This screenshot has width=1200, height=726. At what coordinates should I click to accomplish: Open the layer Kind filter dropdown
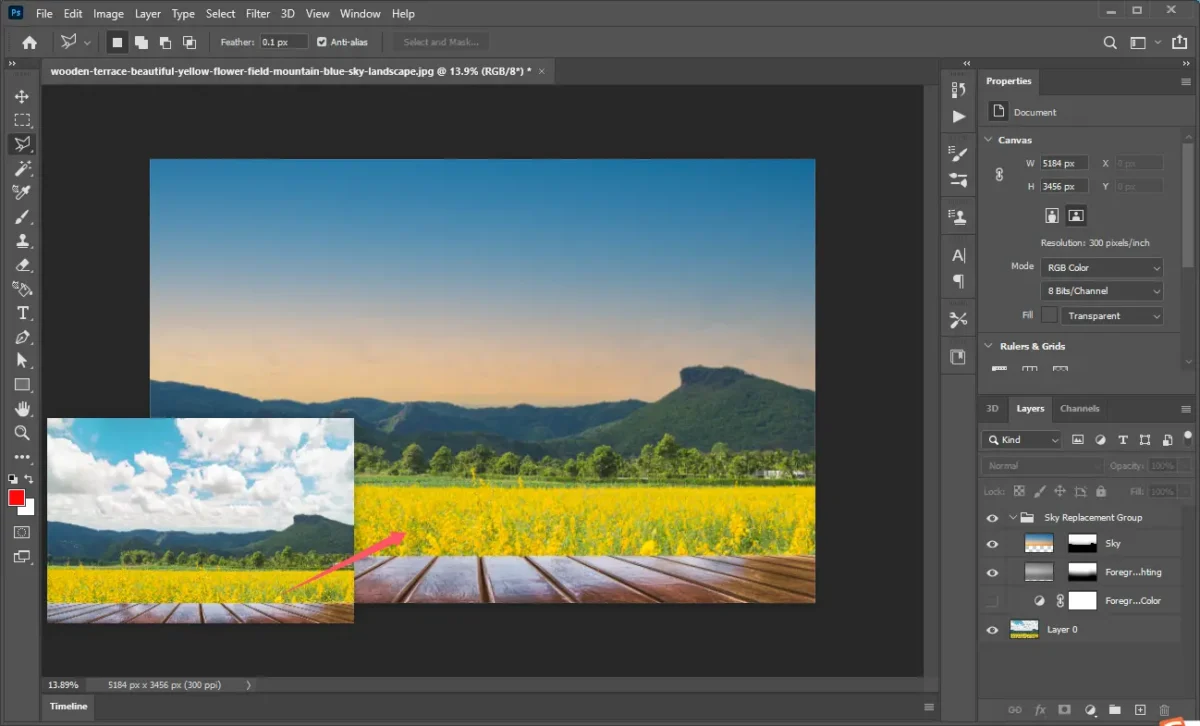click(1021, 440)
